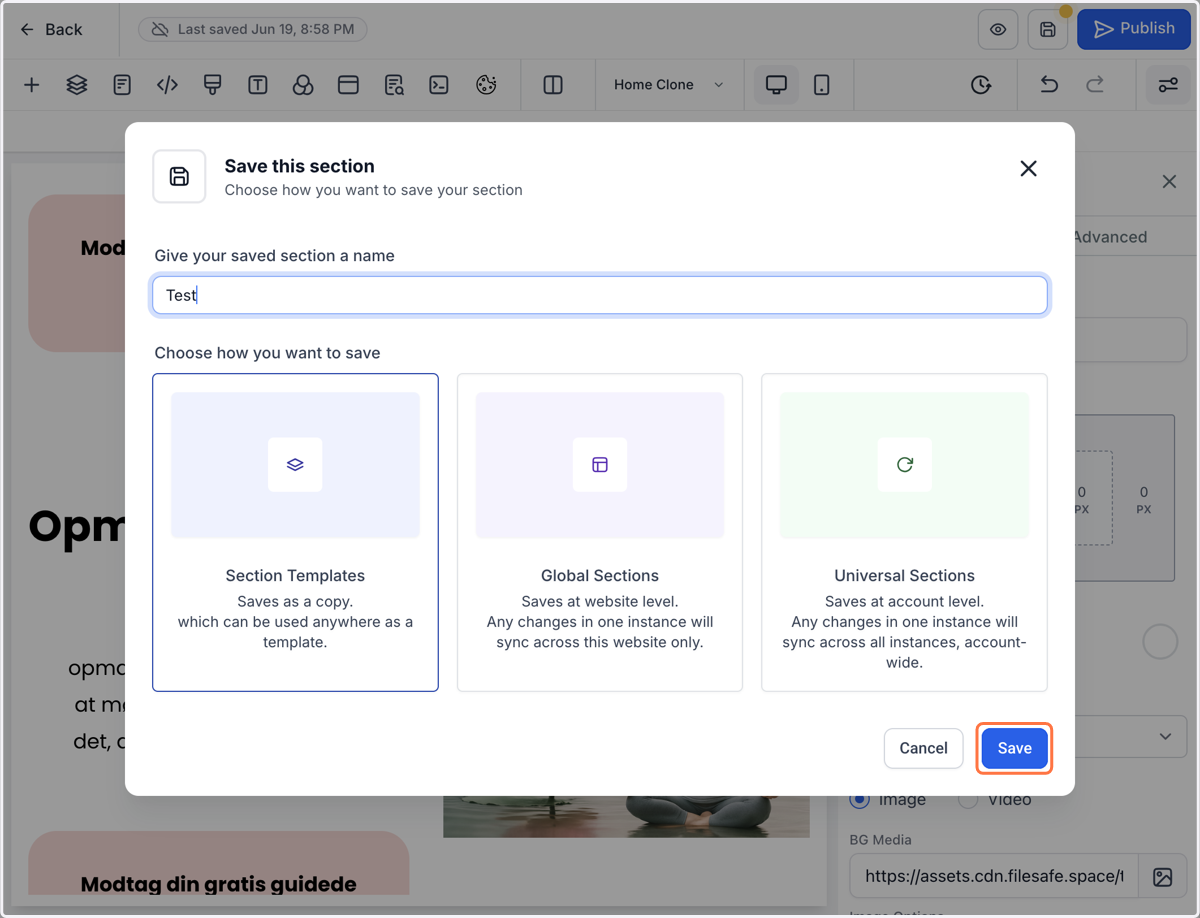The image size is (1200, 918).
Task: Select the paint brush styling icon
Action: tap(212, 85)
